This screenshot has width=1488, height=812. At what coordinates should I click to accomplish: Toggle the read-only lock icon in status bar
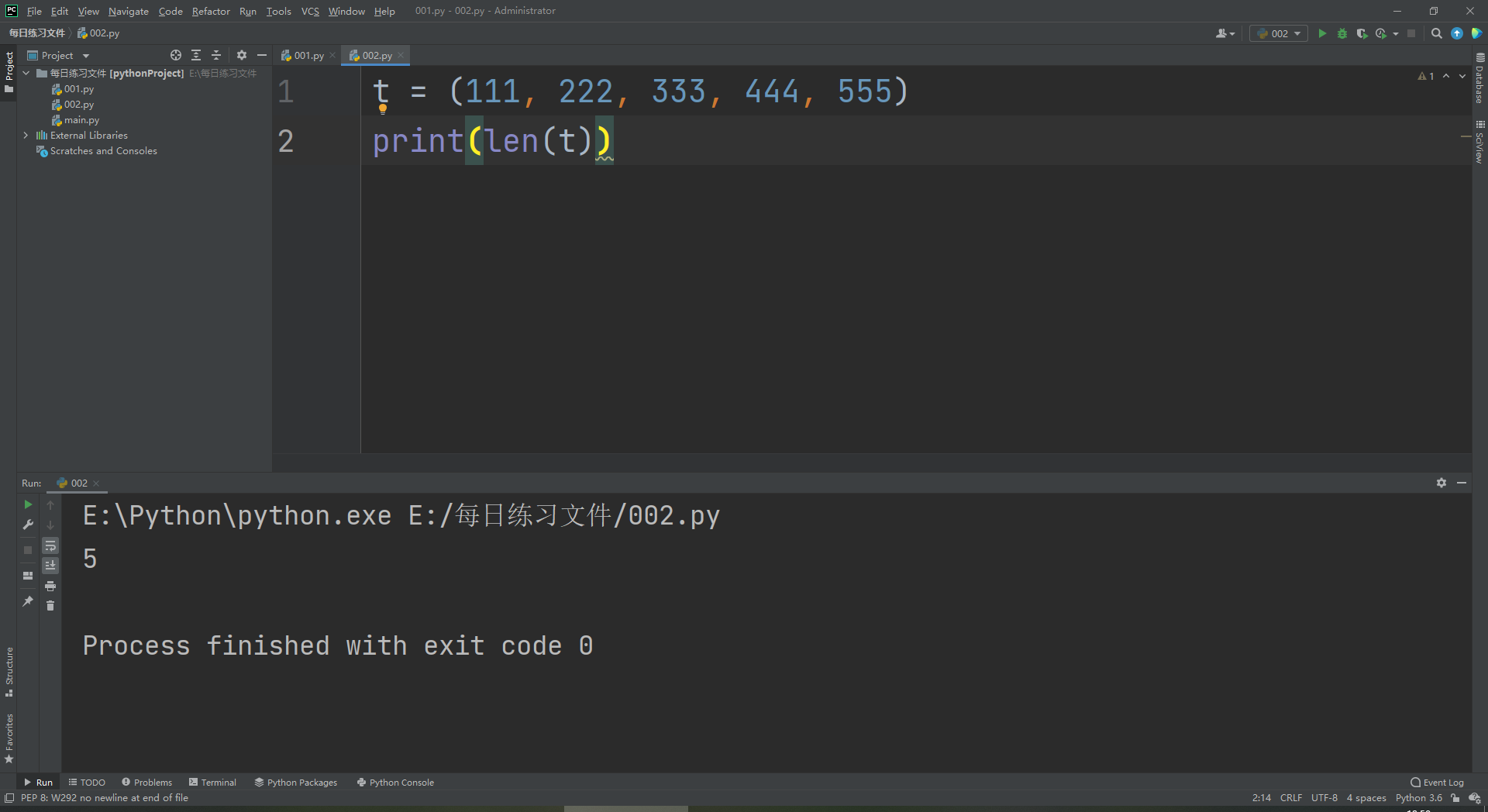pos(1455,798)
